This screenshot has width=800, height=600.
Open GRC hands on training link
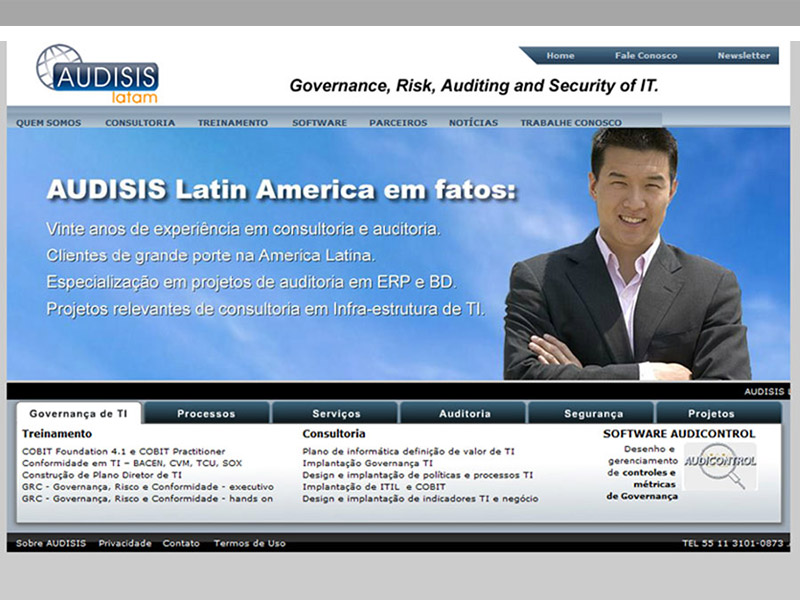point(147,498)
